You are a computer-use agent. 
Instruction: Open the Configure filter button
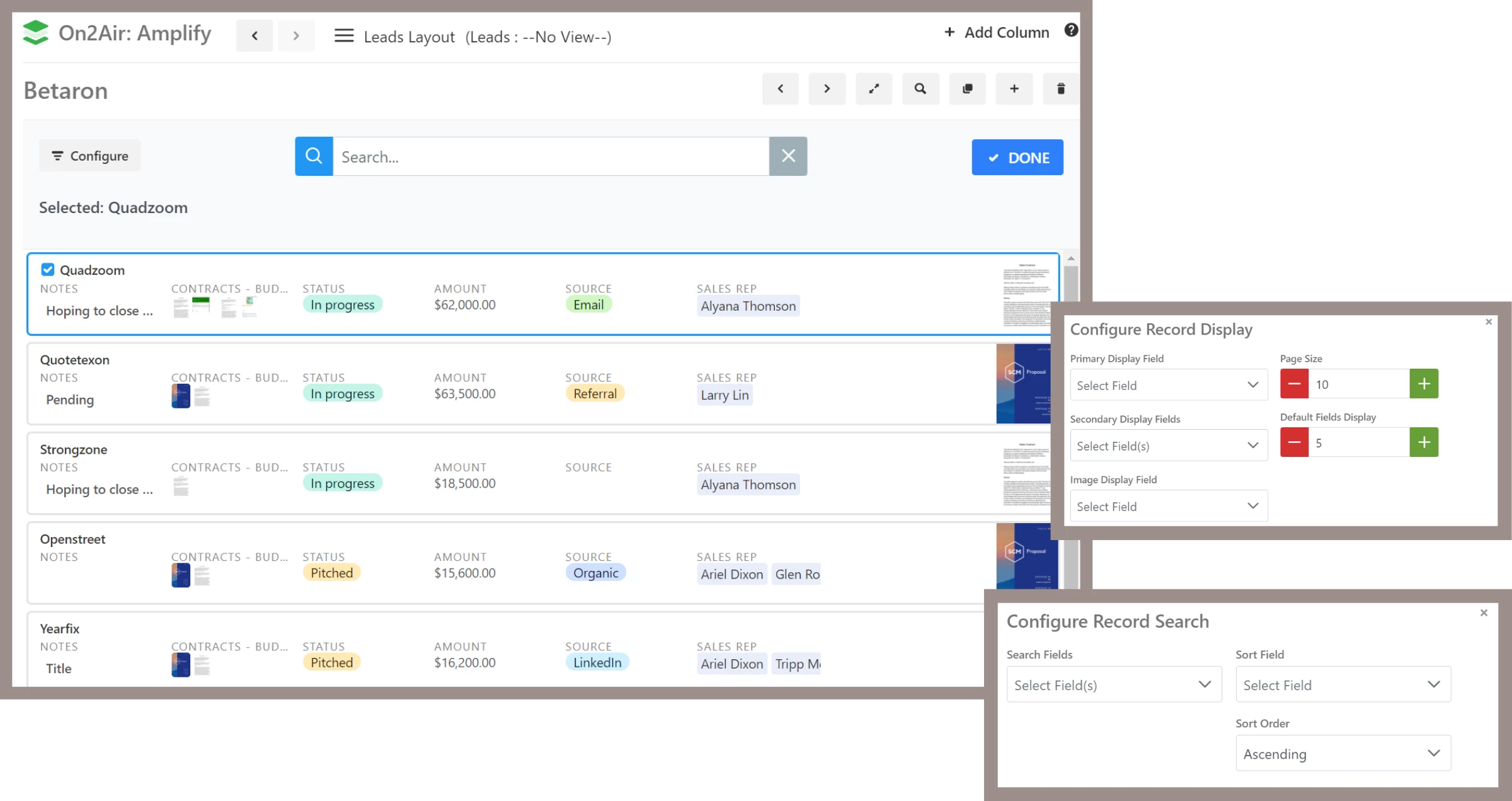89,156
